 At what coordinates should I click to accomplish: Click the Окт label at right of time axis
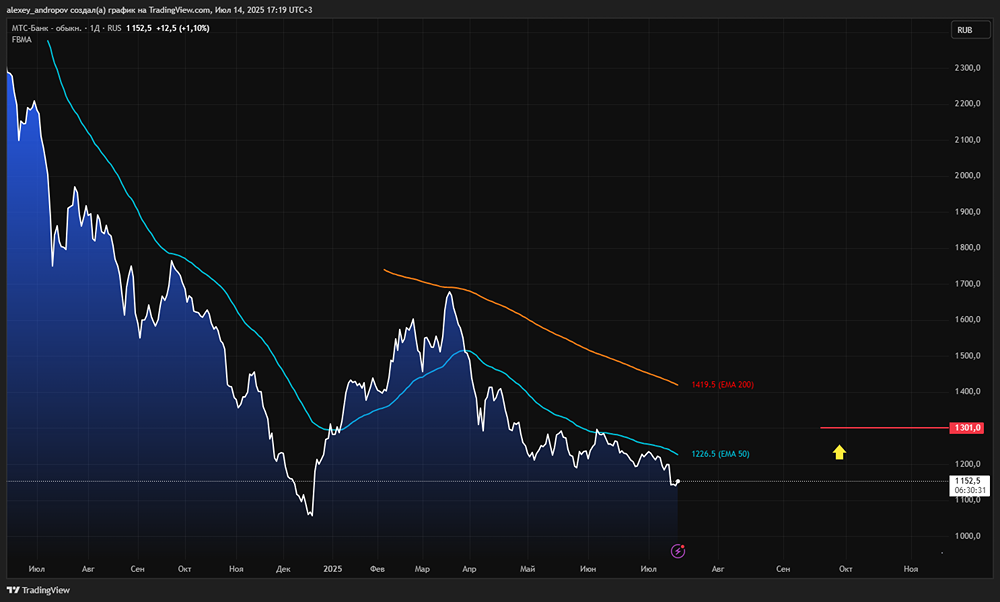click(x=846, y=569)
